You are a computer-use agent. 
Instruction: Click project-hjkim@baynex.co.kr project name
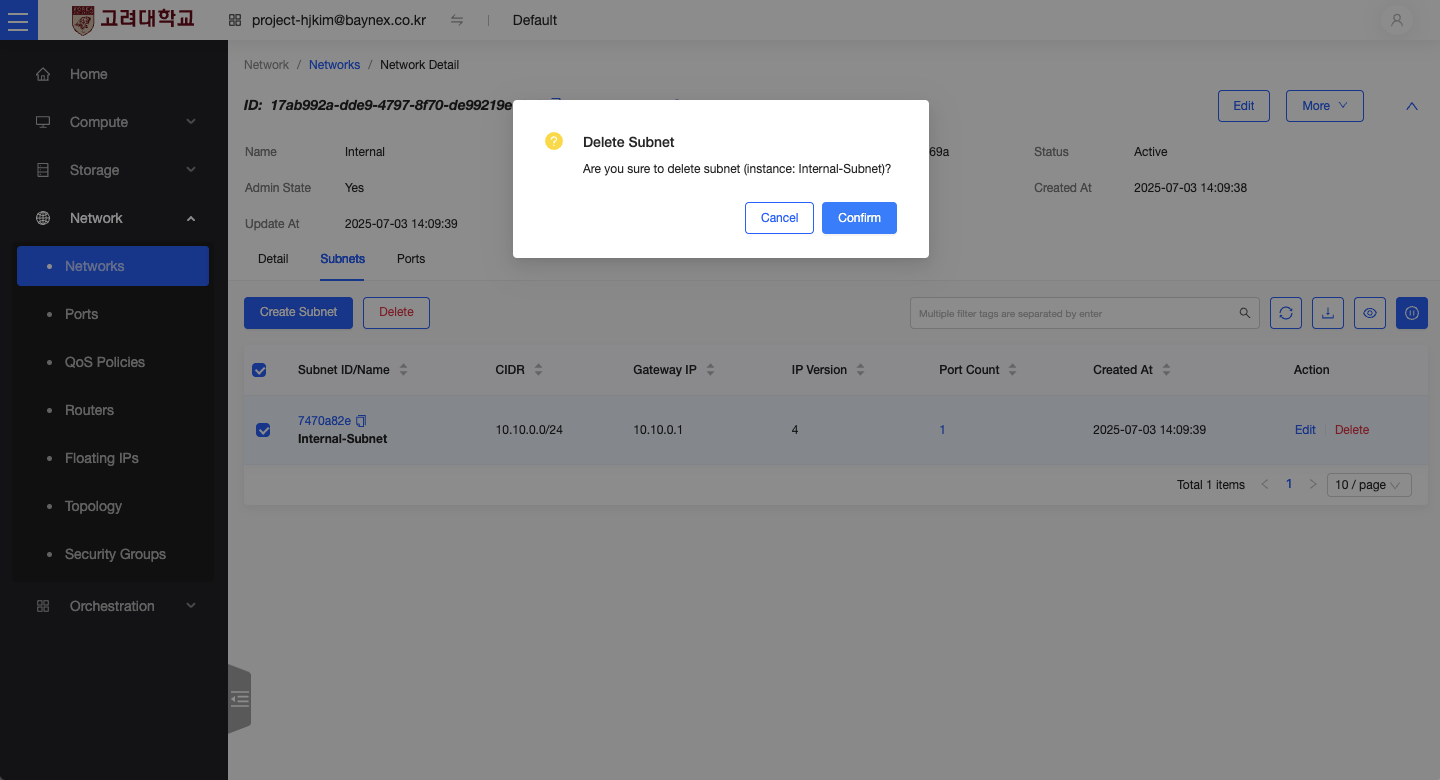(339, 20)
